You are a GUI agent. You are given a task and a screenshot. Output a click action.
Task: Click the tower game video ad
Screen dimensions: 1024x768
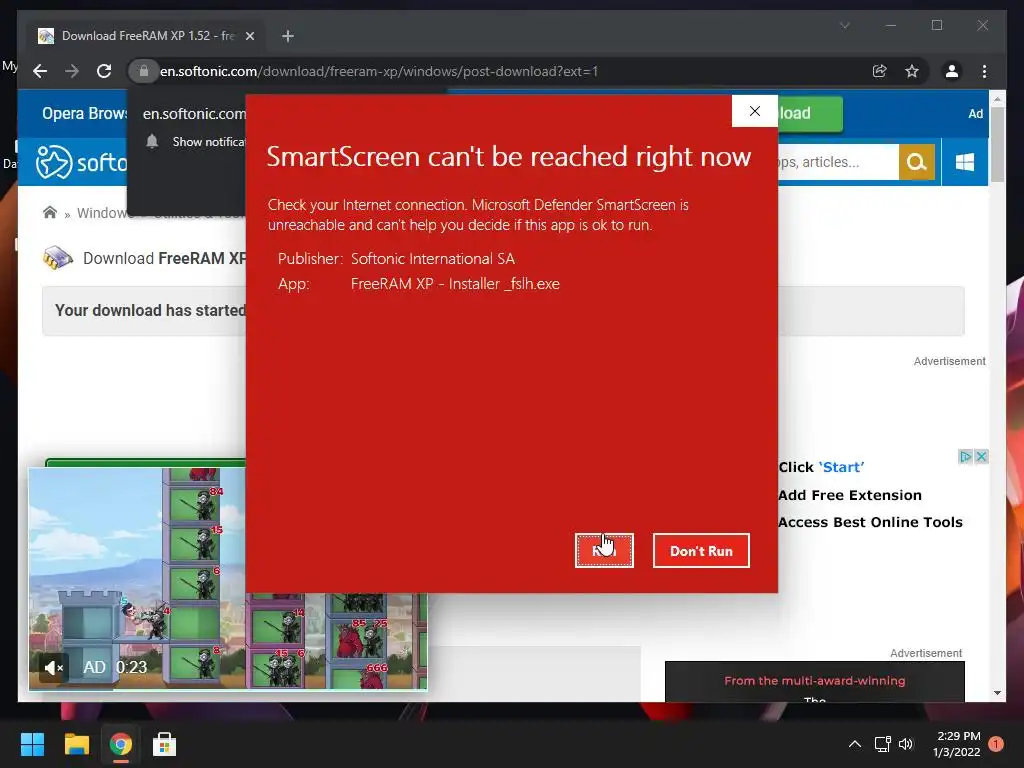click(x=228, y=579)
